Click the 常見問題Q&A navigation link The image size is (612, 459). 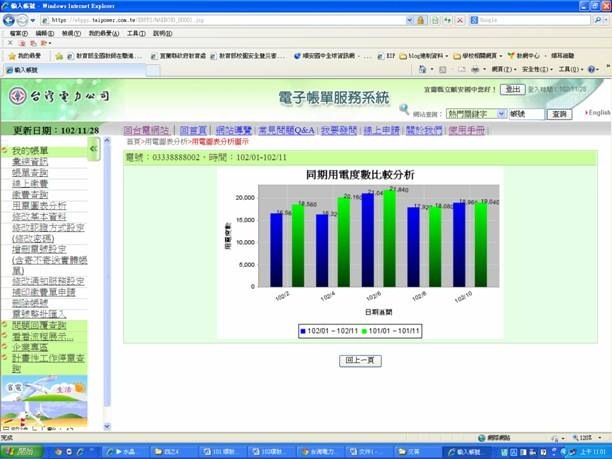[x=286, y=130]
